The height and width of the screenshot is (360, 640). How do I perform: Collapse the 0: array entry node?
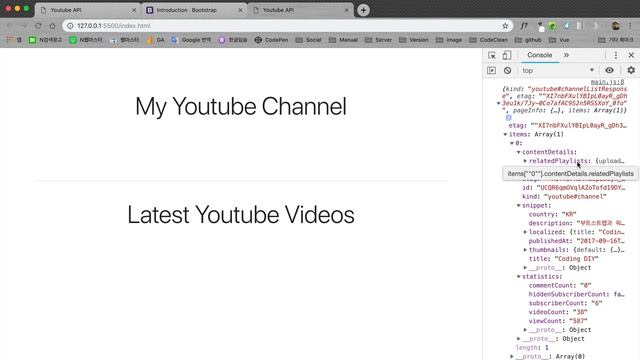512,143
